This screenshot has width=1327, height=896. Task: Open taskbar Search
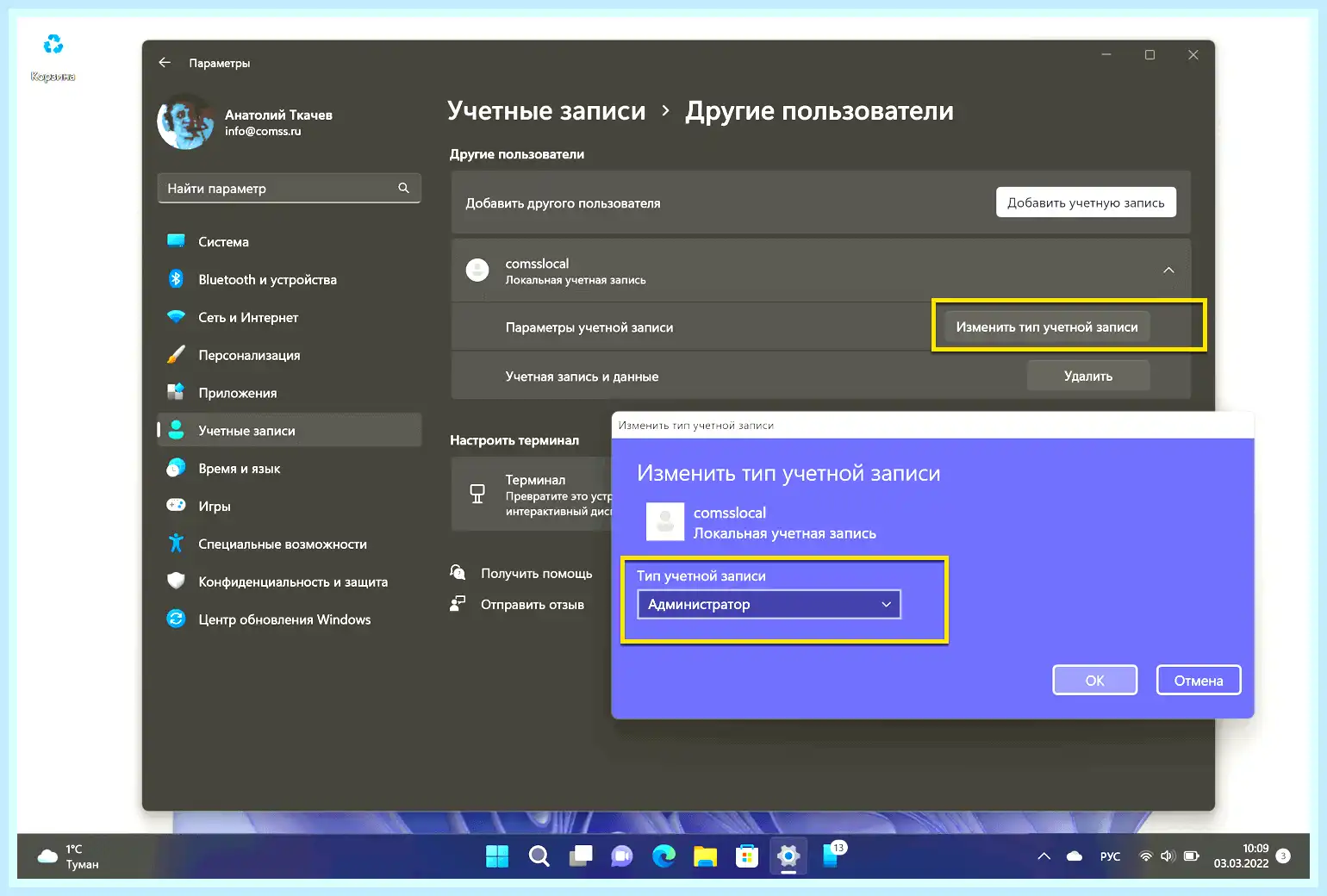click(x=539, y=856)
